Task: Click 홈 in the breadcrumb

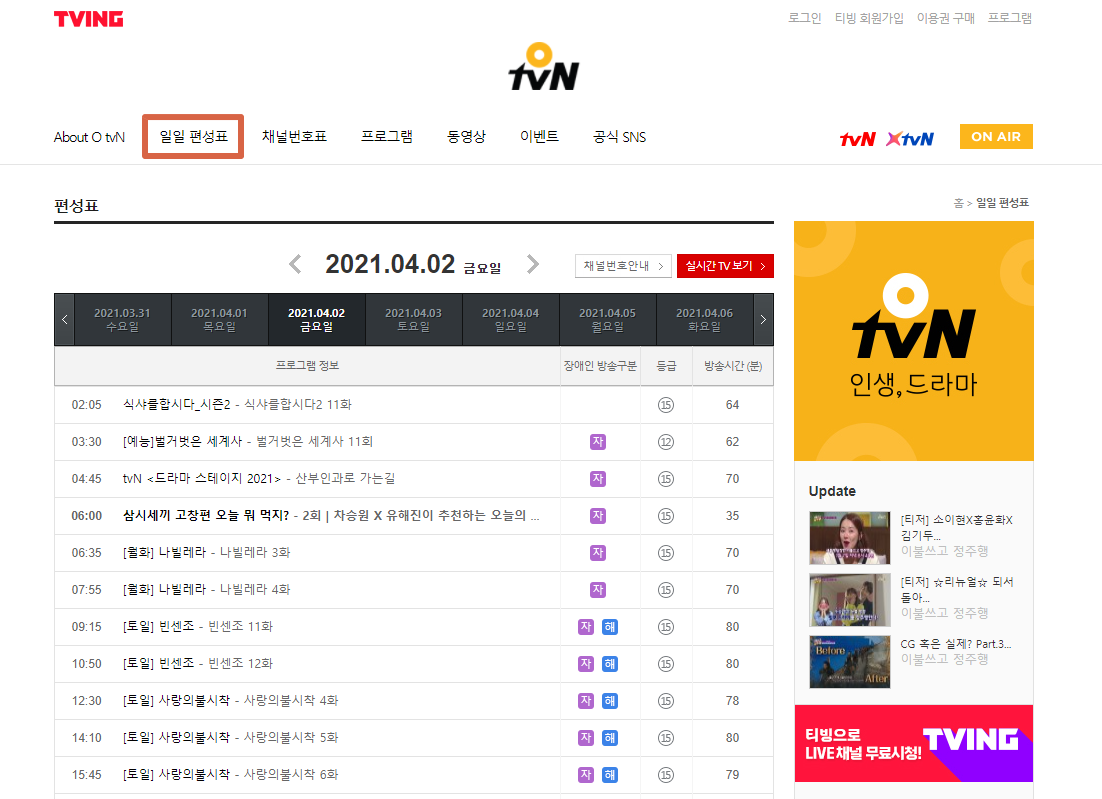Action: coord(958,203)
